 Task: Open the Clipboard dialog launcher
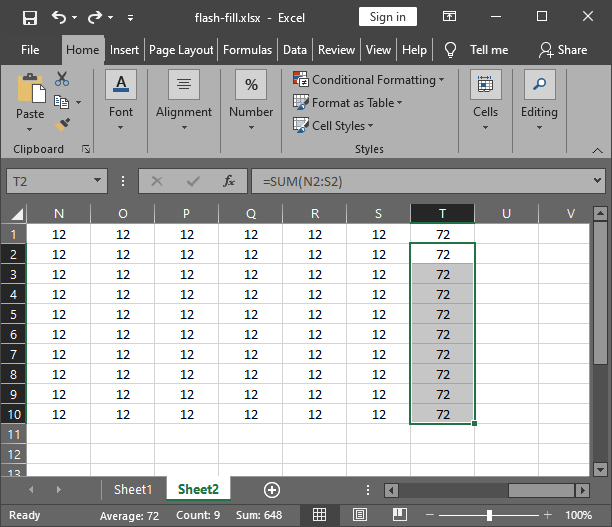click(86, 149)
